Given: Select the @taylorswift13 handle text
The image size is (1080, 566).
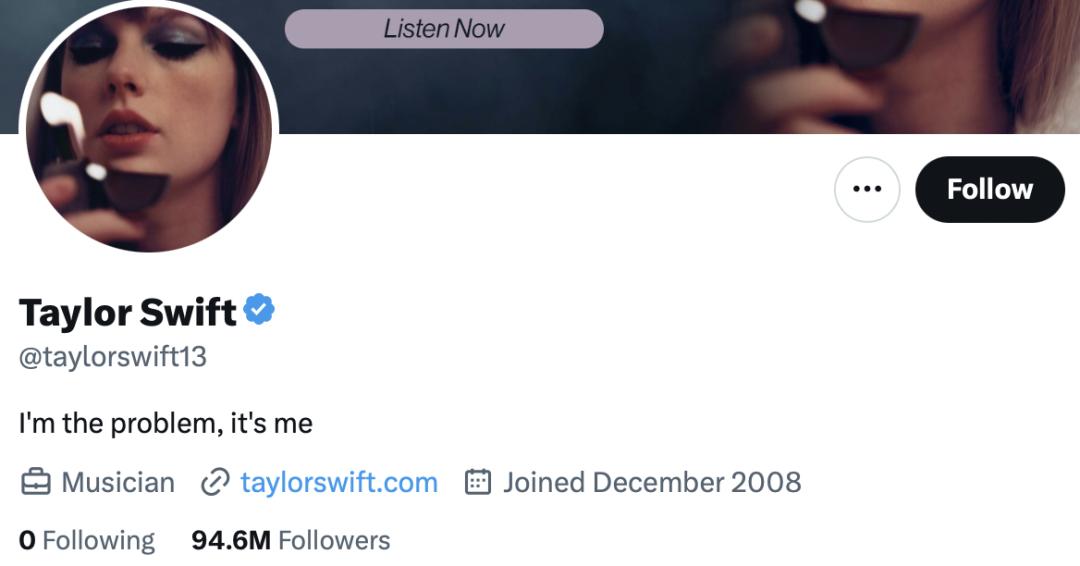Looking at the screenshot, I should pos(113,357).
